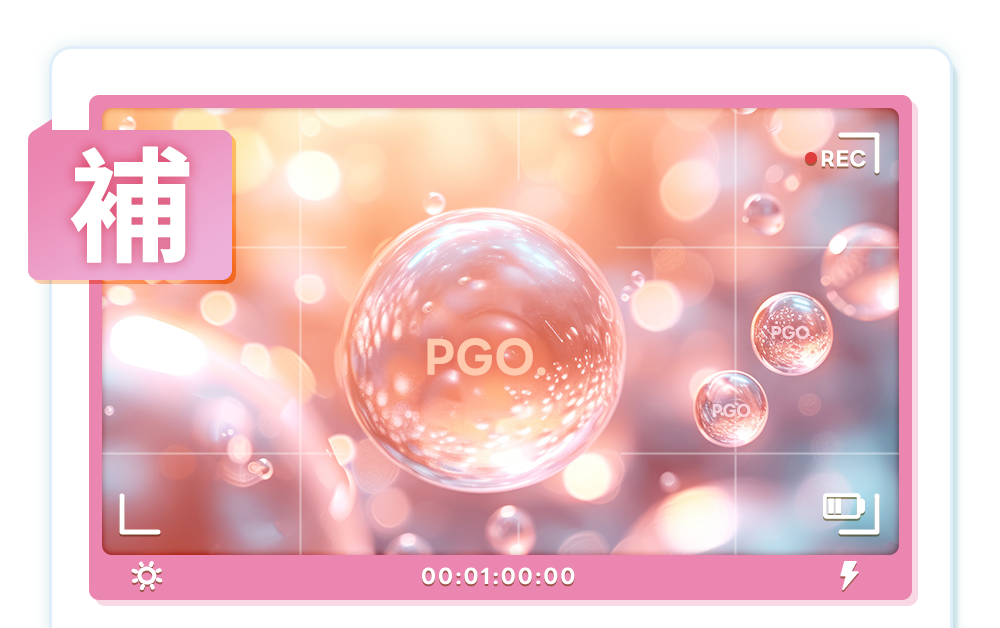Click the lower small PGO bubble
The height and width of the screenshot is (628, 1000).
tap(731, 409)
